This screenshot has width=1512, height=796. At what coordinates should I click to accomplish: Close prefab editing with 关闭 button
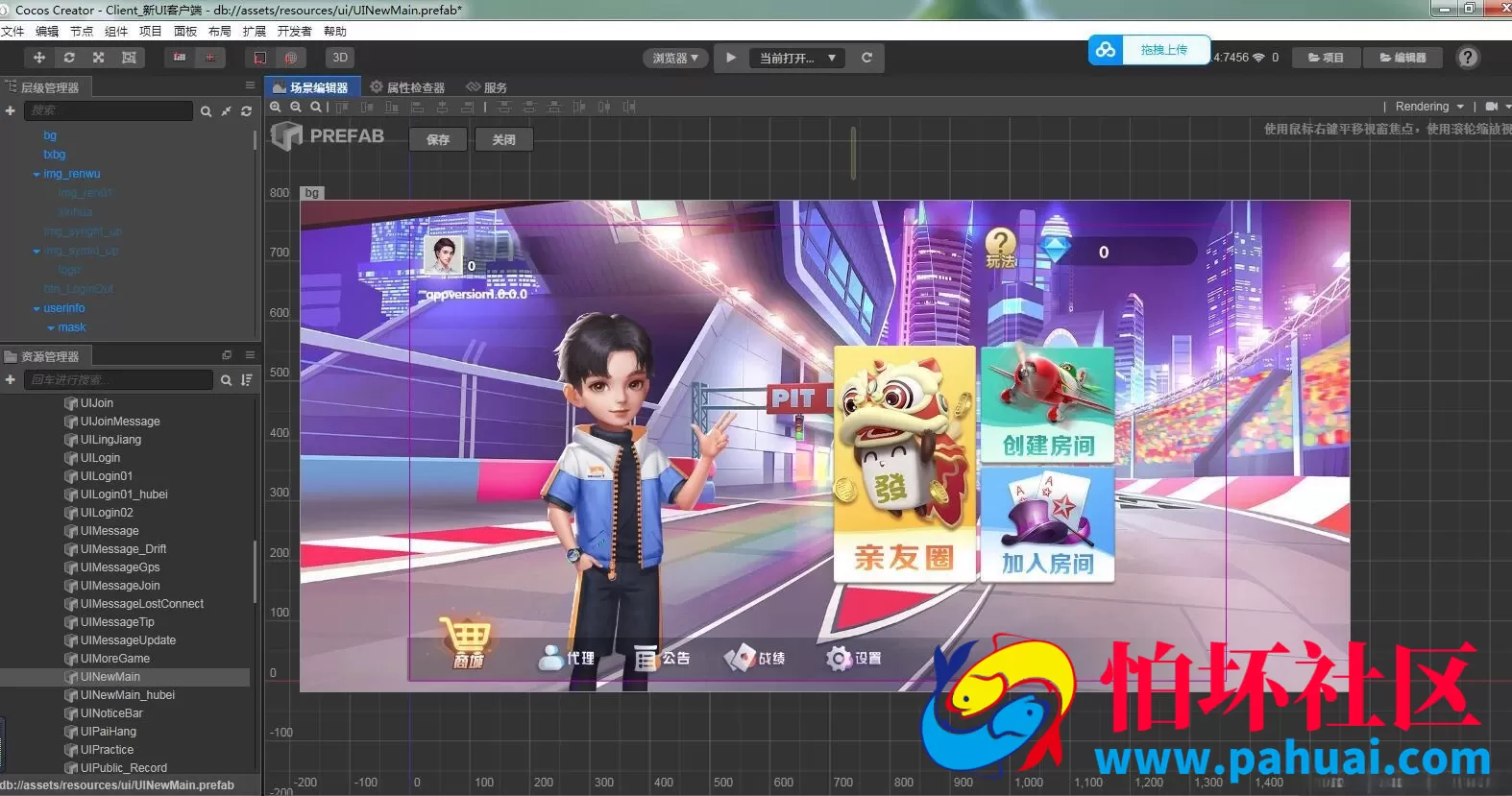[503, 139]
